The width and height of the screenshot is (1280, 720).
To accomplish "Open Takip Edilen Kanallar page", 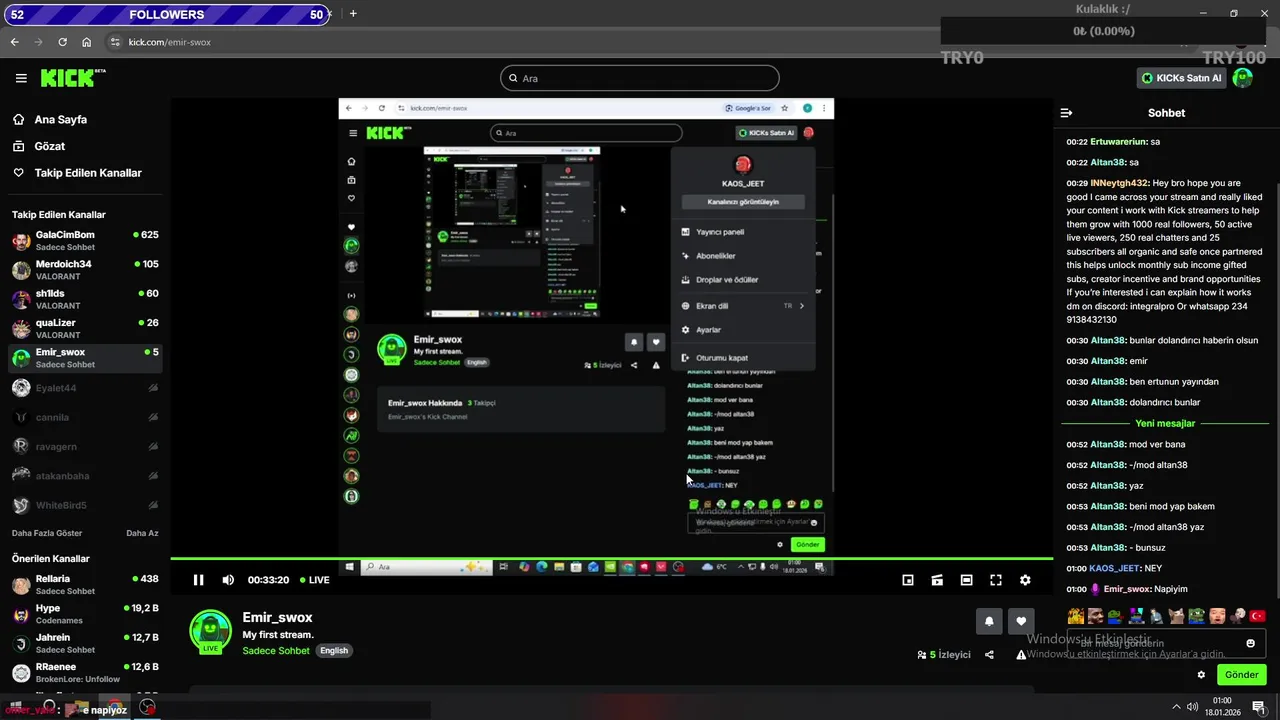I will tap(88, 173).
